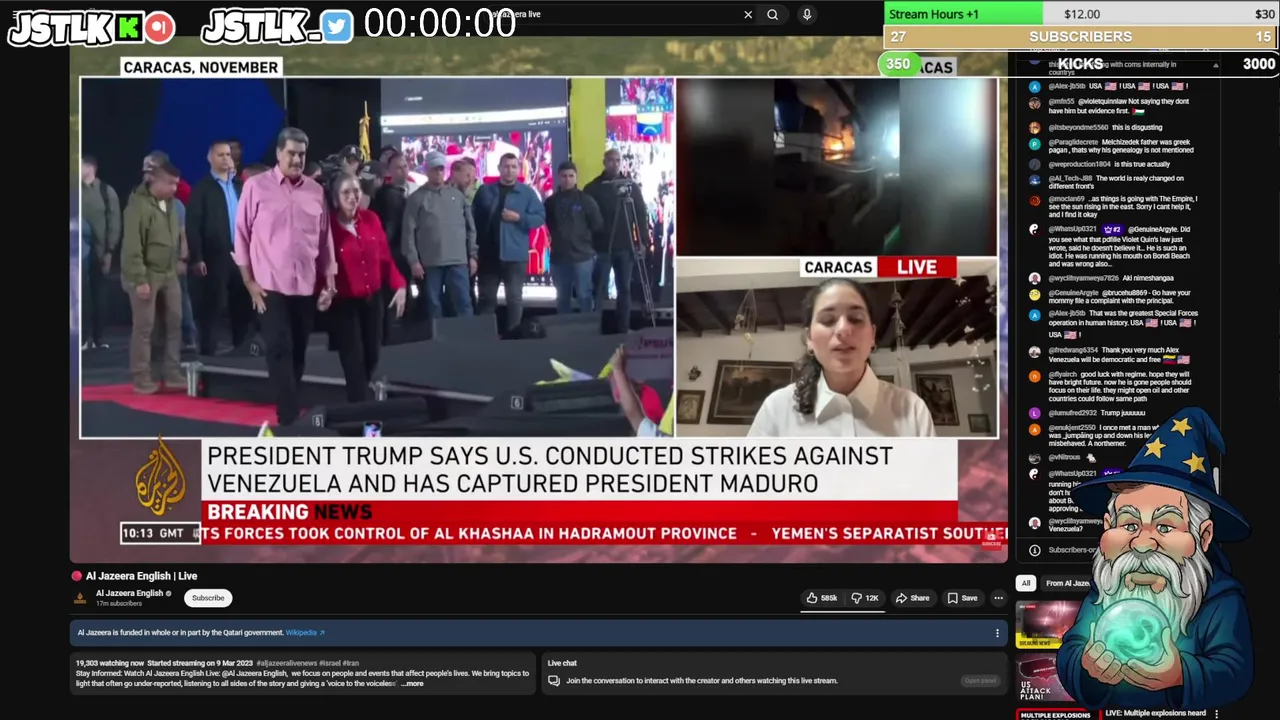Click the #iran hashtag in the description
This screenshot has width=1280, height=720.
coord(352,663)
